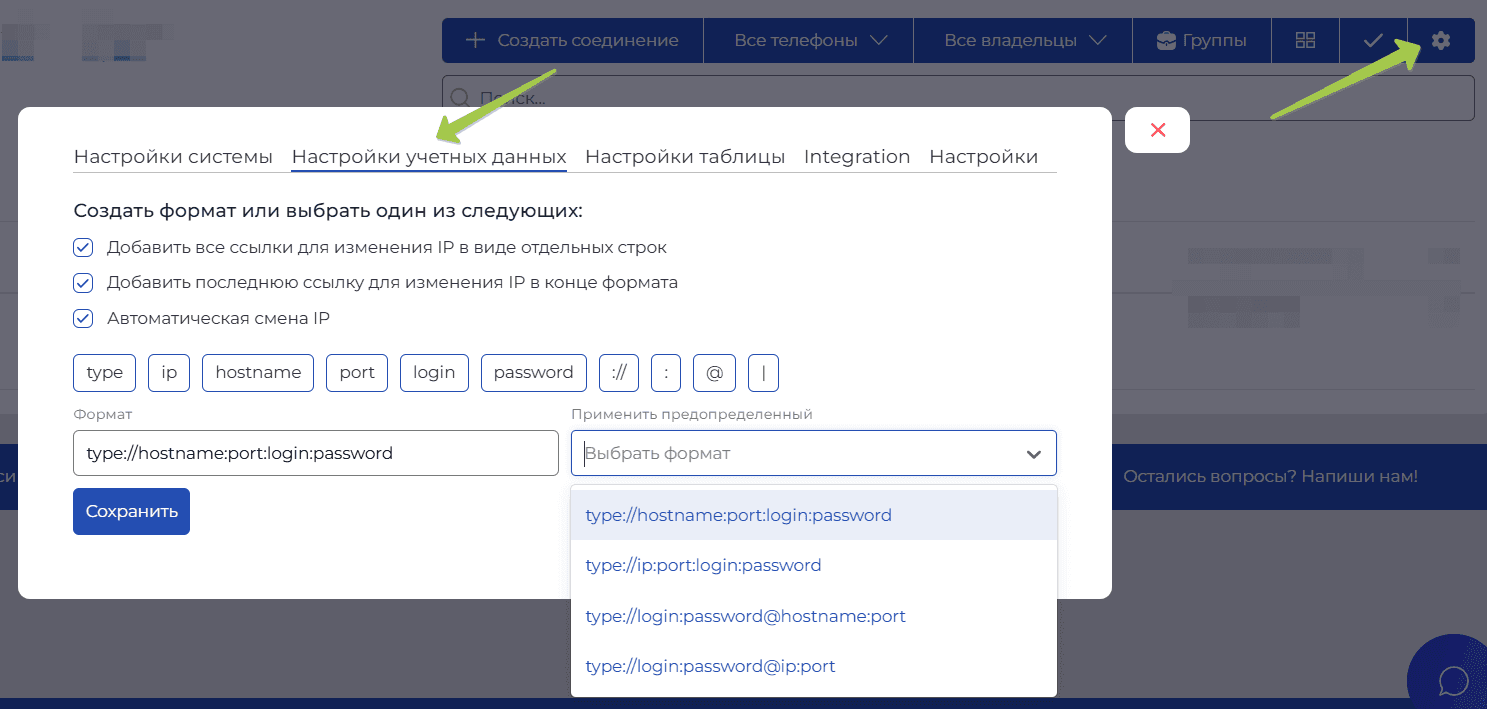This screenshot has height=709, width=1487.
Task: Open the Выбрать формат combo box
Action: 813,453
